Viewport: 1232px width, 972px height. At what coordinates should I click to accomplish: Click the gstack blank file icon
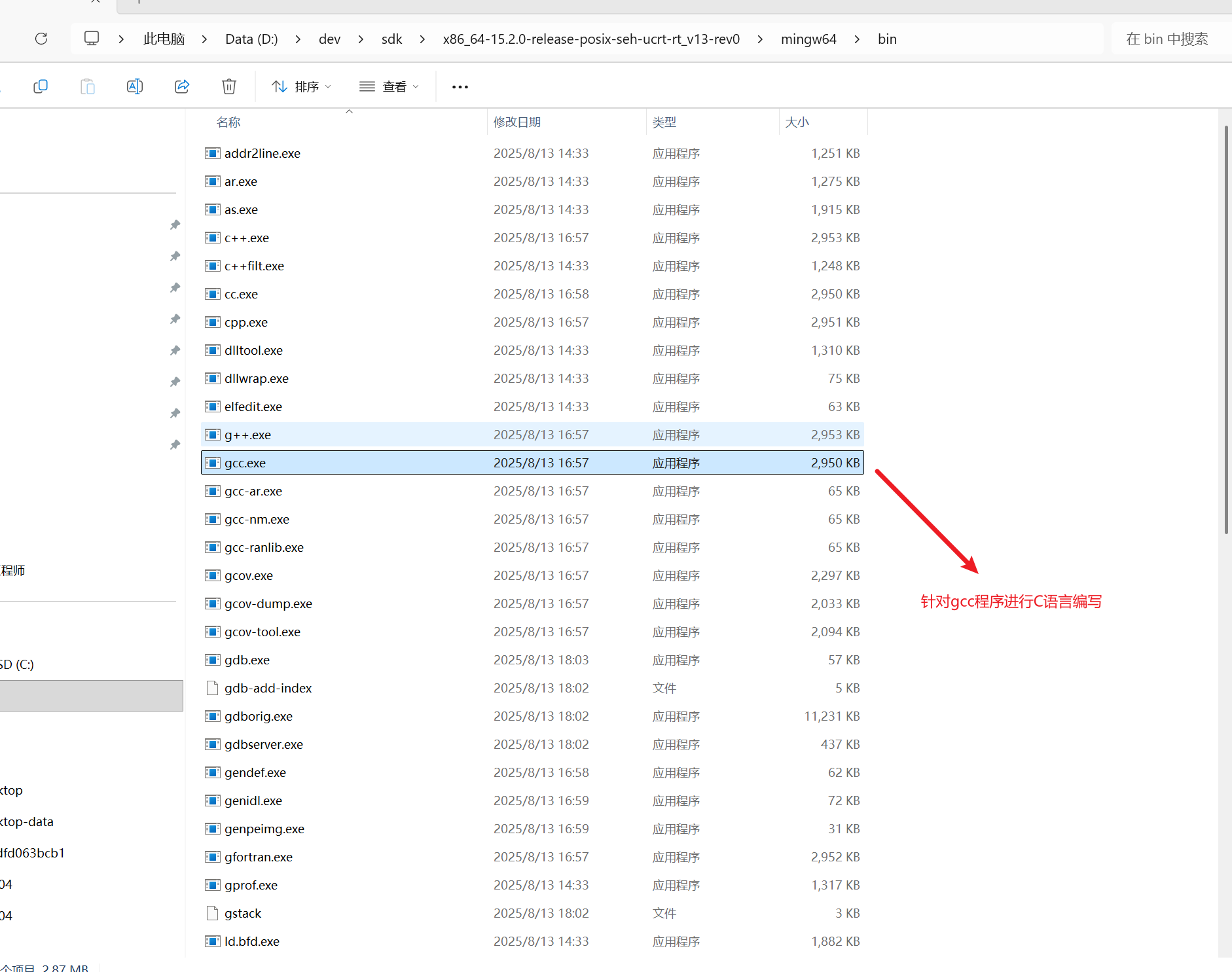[212, 913]
